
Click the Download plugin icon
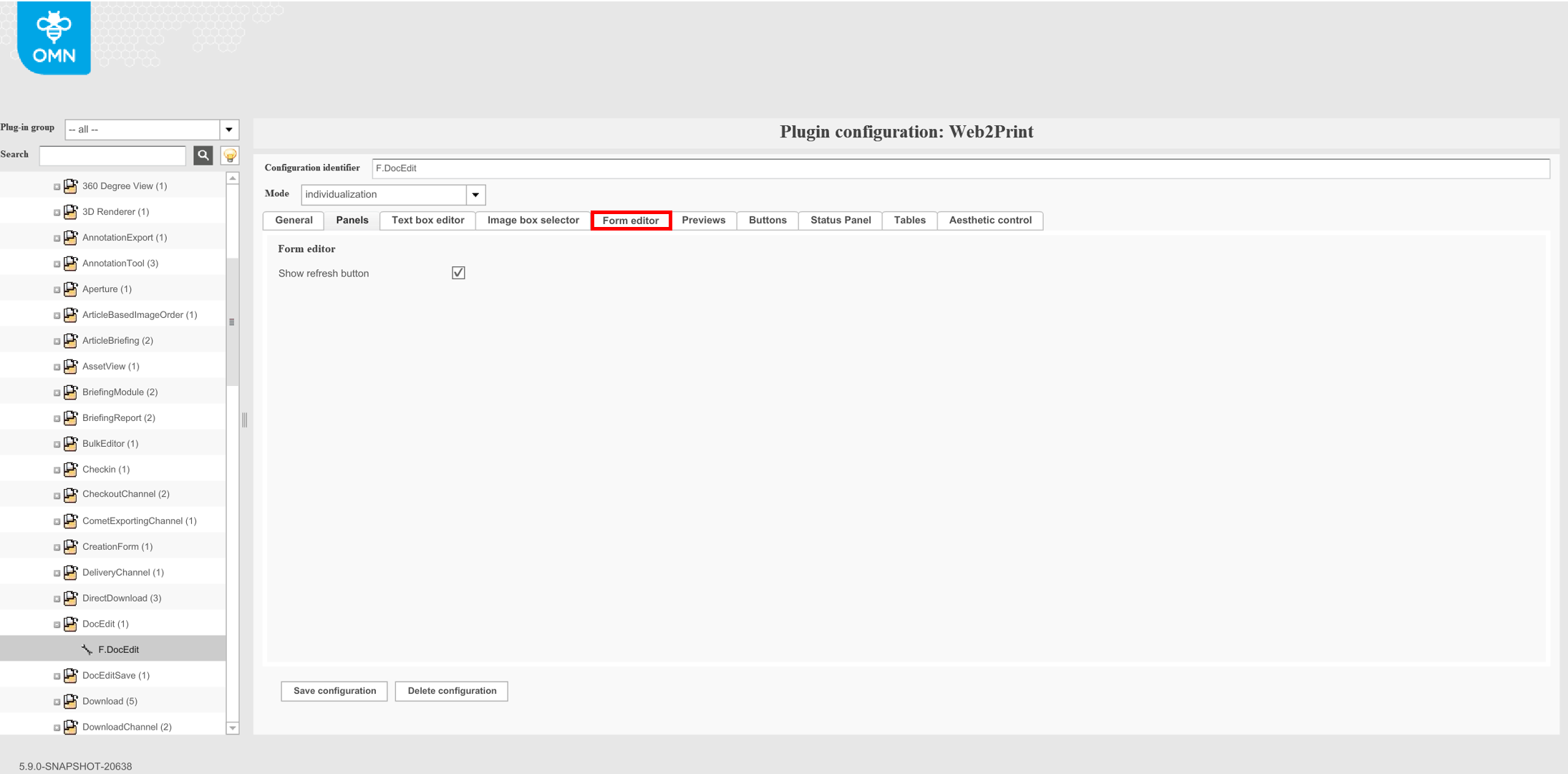pyautogui.click(x=70, y=700)
